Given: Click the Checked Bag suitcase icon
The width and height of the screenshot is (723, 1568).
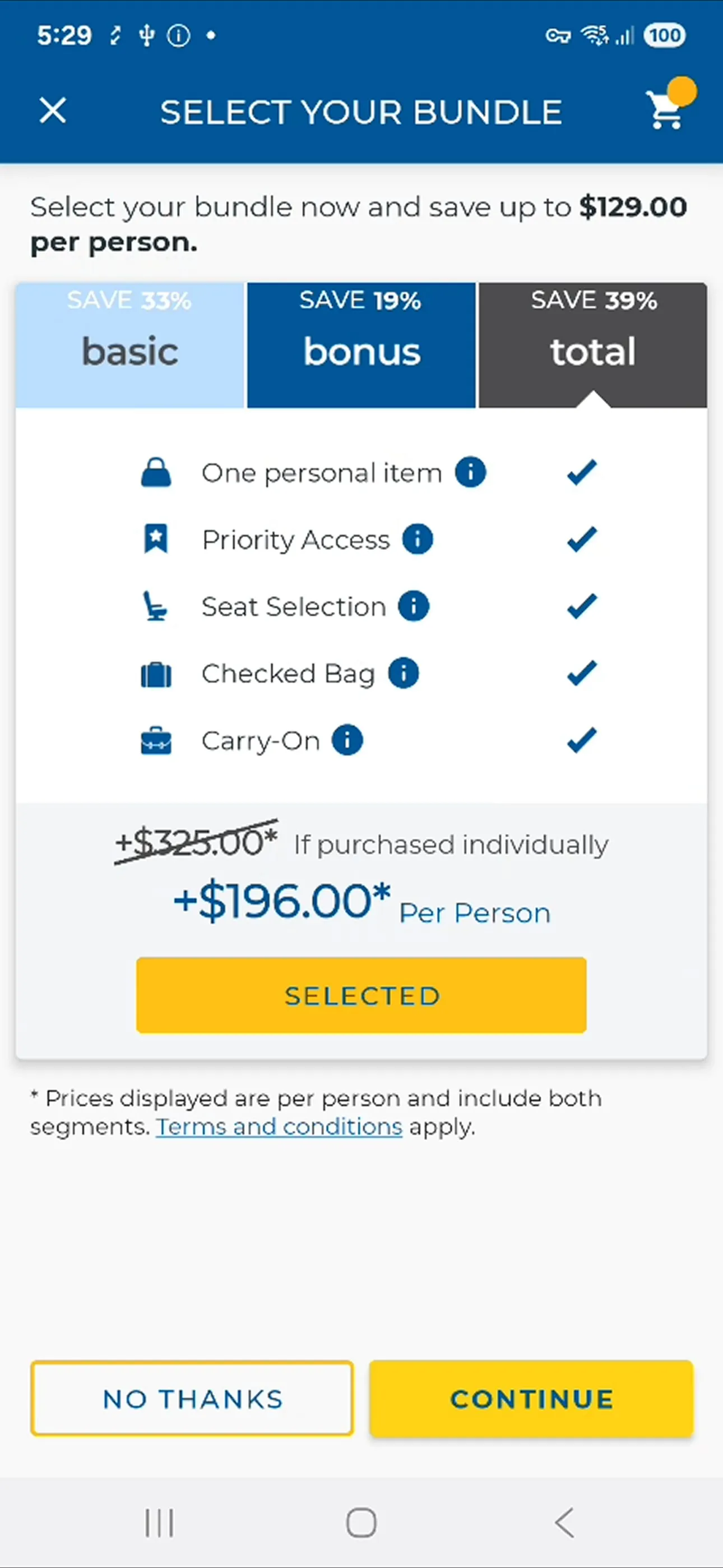Looking at the screenshot, I should tap(156, 674).
